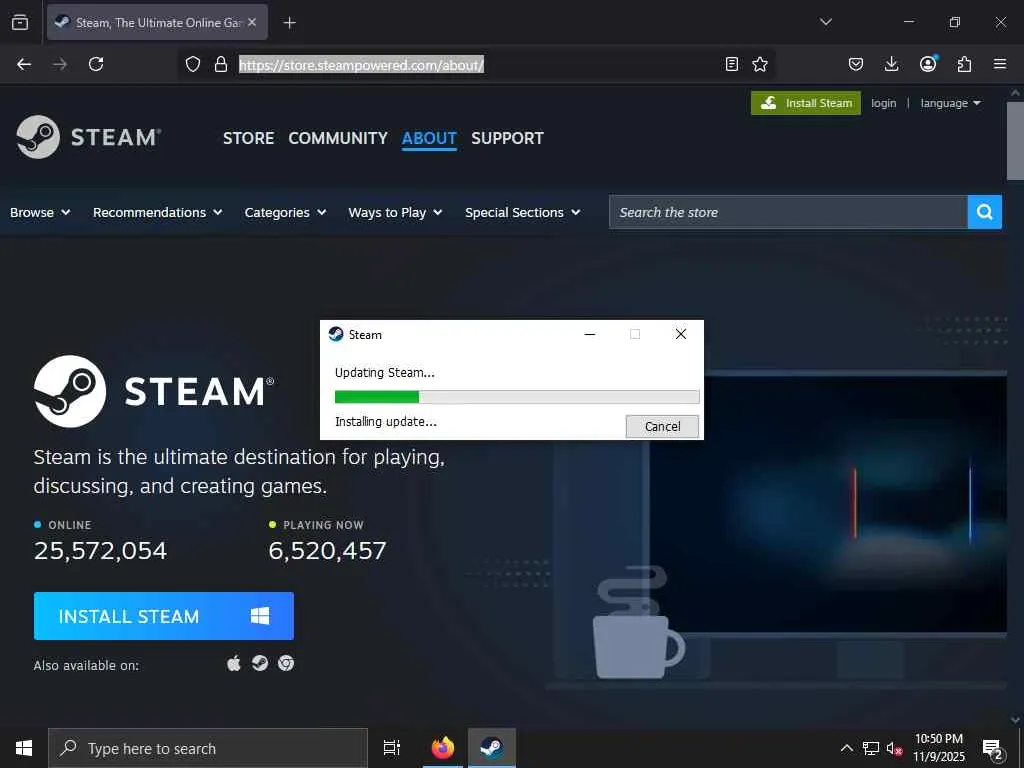Toggle reader view icon in address bar
1024x768 pixels.
[732, 64]
